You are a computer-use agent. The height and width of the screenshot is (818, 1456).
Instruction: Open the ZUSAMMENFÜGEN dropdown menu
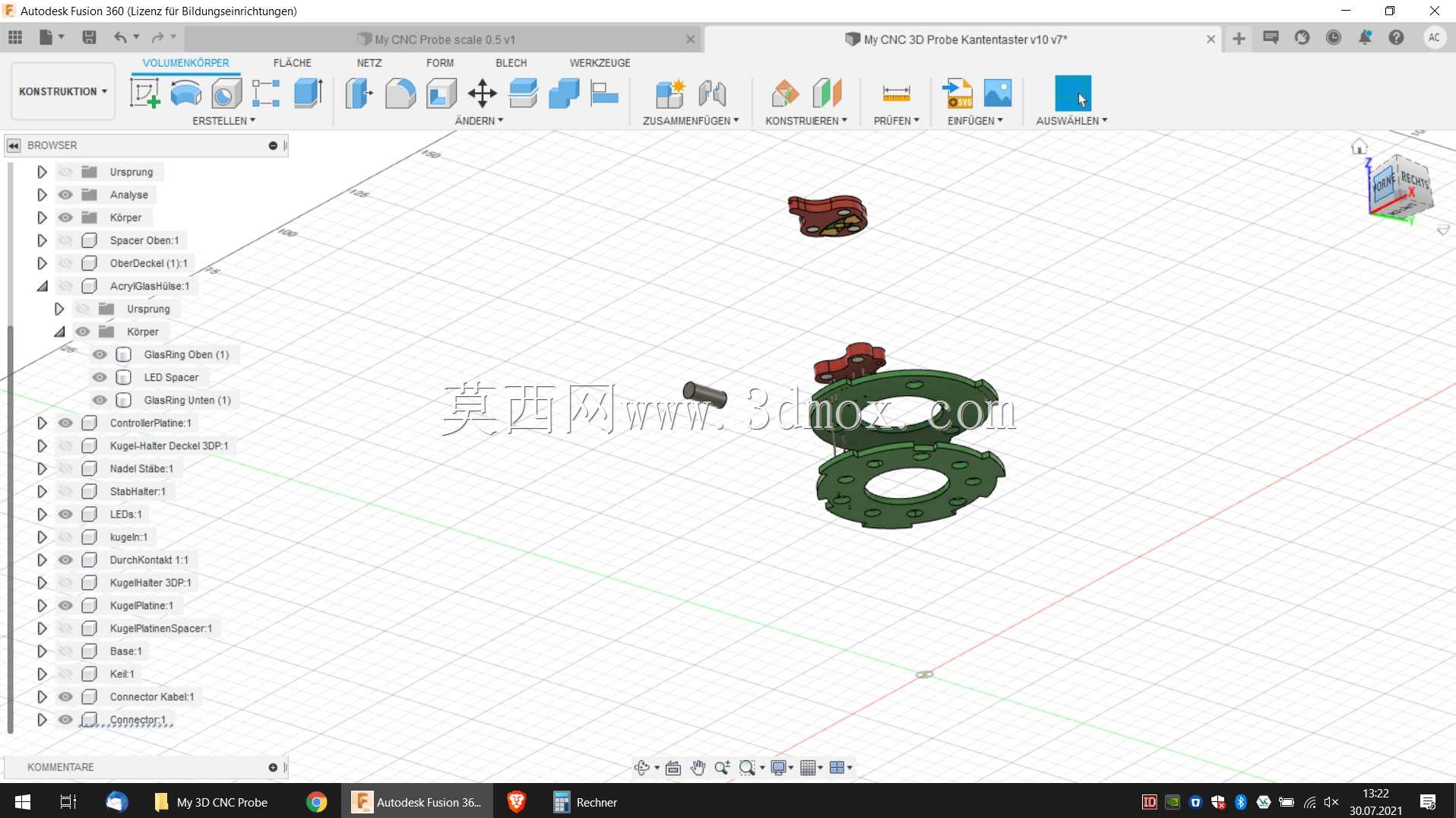click(x=690, y=121)
